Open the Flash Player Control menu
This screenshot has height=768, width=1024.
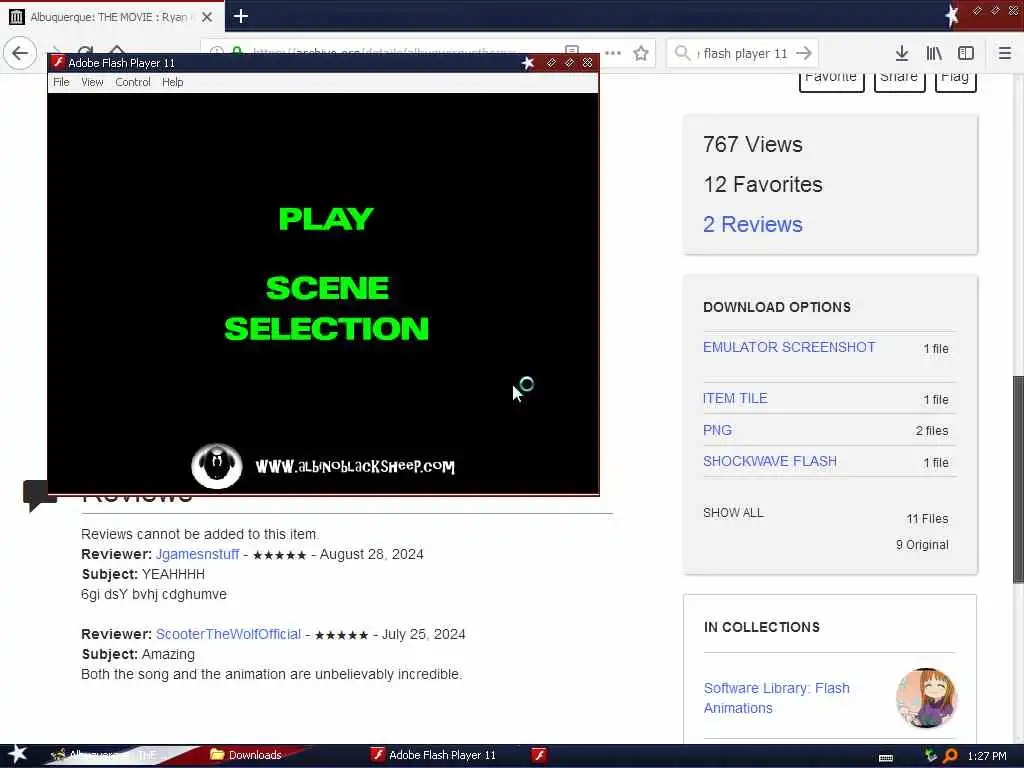click(133, 82)
